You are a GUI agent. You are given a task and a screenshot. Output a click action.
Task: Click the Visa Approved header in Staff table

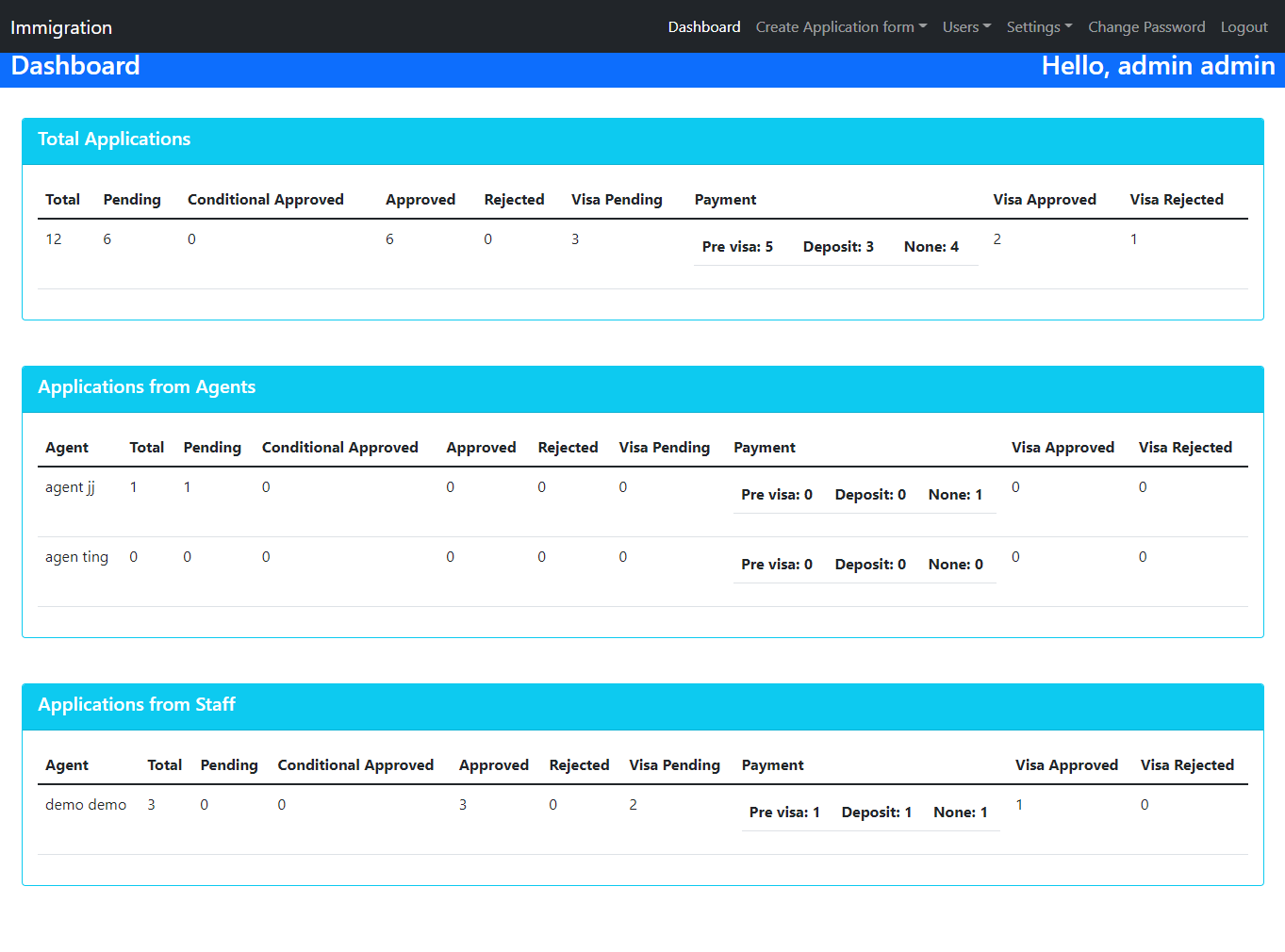(1066, 765)
